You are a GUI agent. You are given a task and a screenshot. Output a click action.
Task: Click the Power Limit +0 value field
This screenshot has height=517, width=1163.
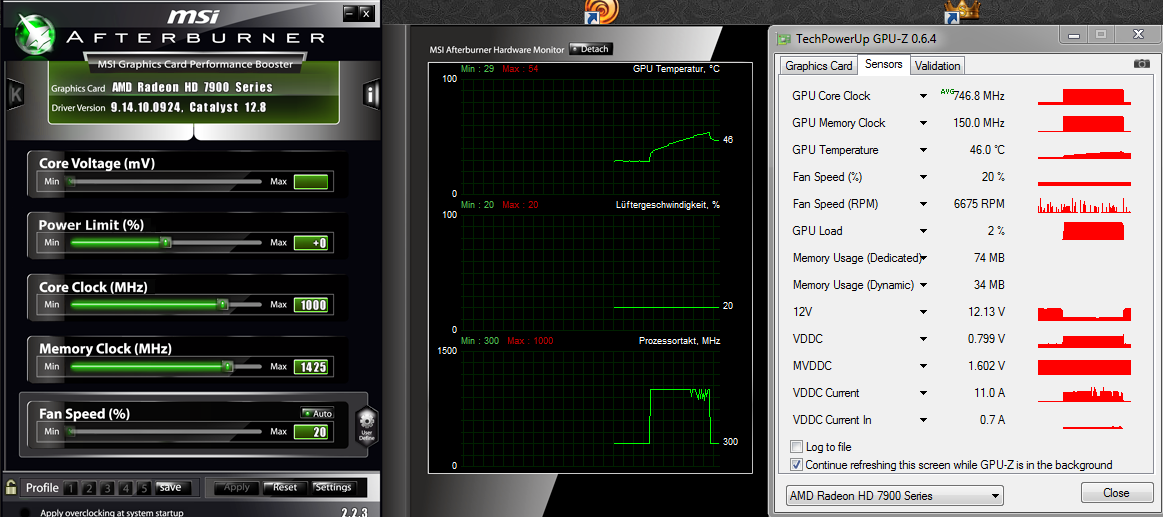click(310, 243)
